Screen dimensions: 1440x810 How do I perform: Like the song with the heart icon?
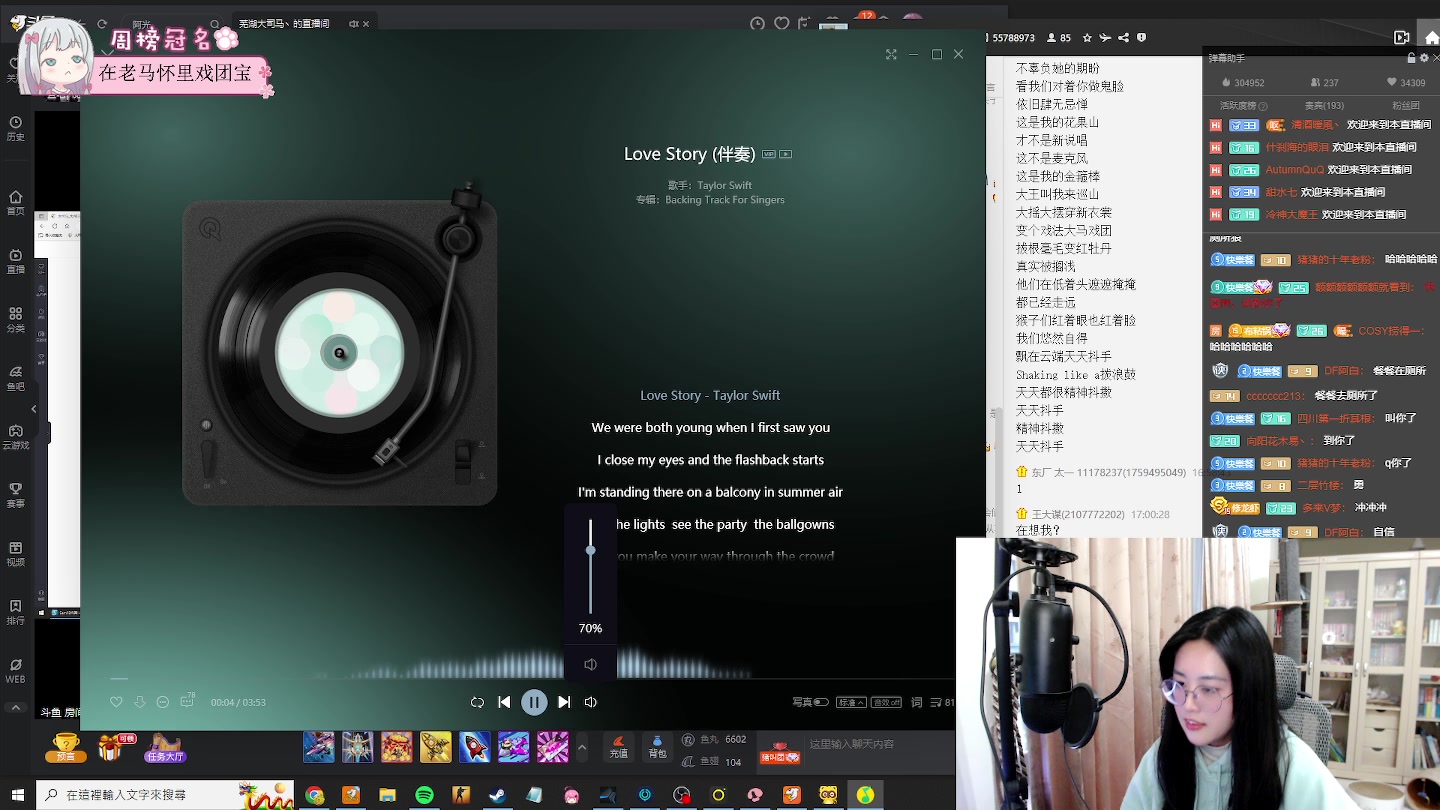pyautogui.click(x=116, y=702)
